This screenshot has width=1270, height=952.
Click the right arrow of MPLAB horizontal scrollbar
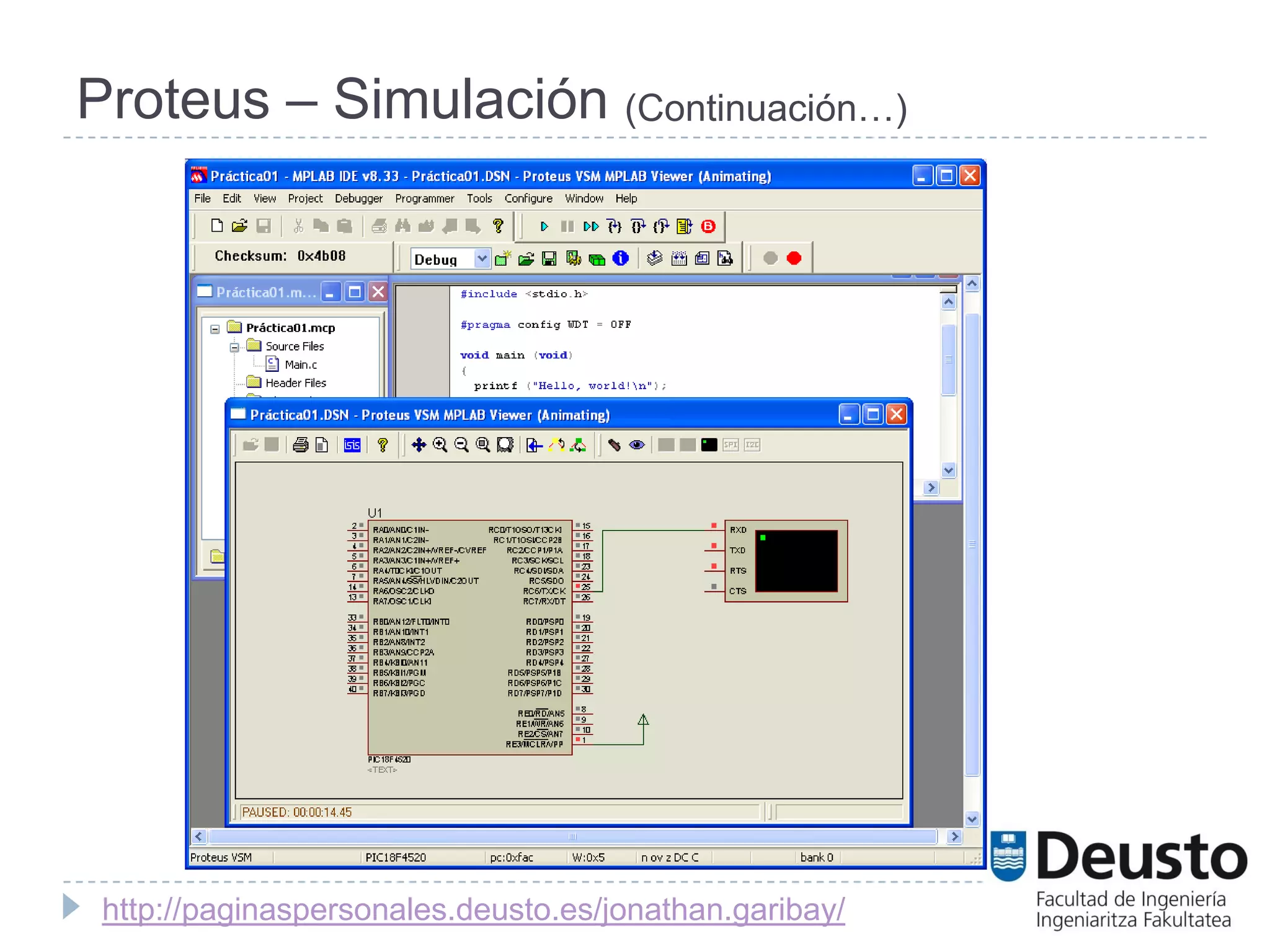pos(954,837)
